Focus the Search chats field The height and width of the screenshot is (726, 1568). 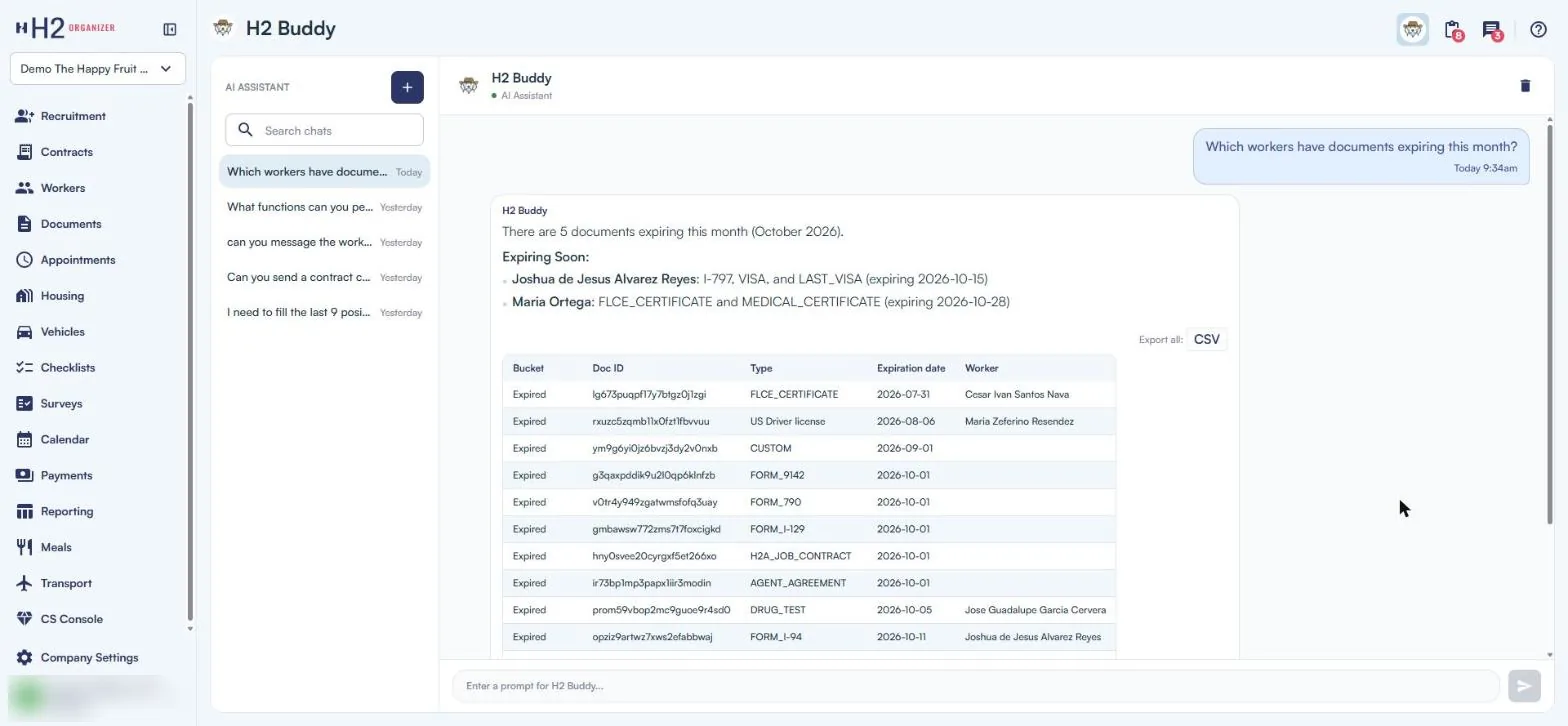point(325,130)
